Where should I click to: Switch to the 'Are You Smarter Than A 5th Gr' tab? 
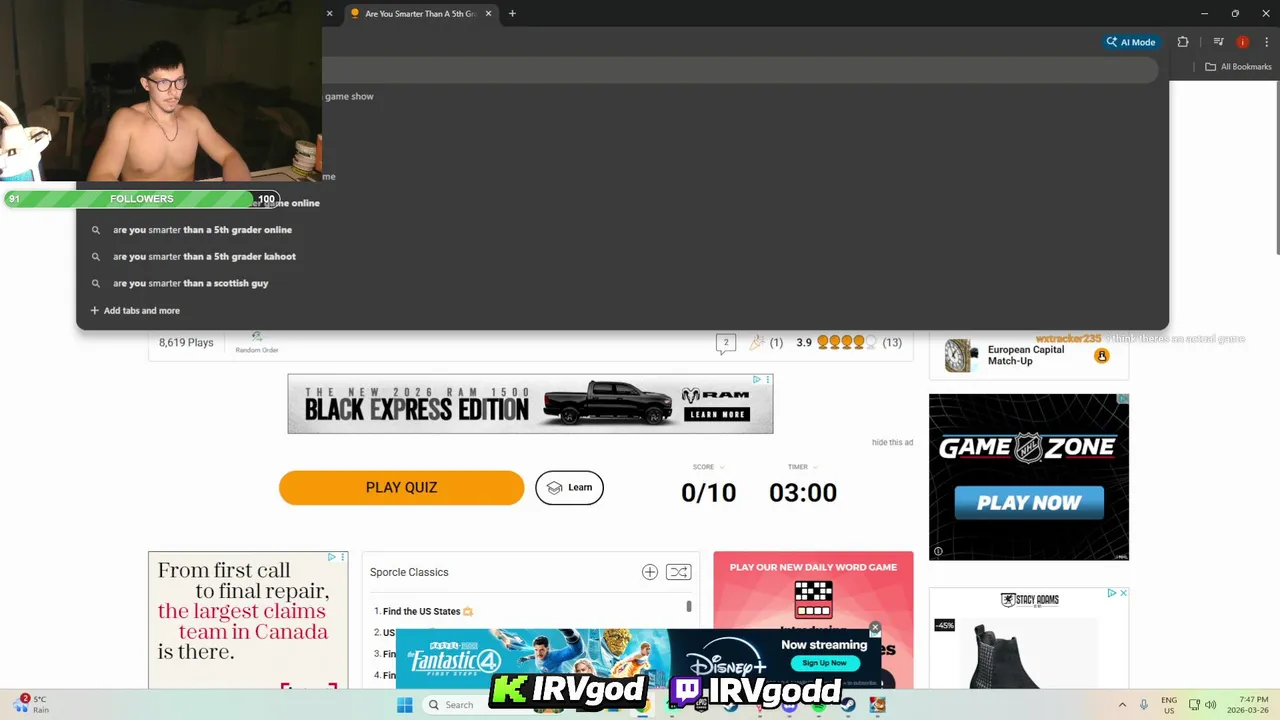coord(420,13)
